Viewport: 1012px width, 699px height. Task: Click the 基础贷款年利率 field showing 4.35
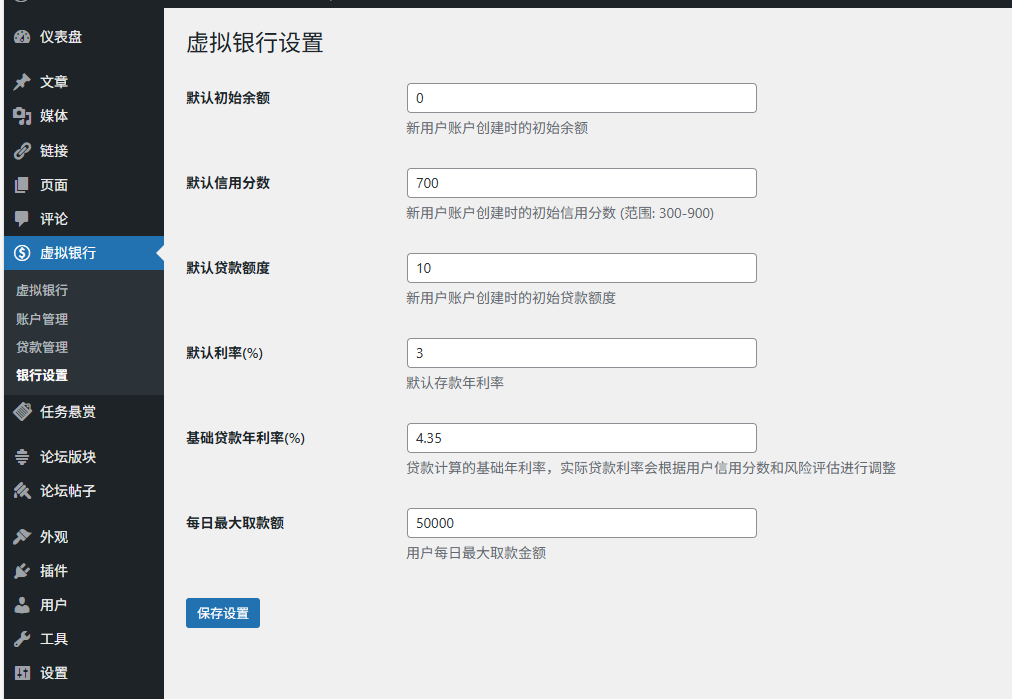point(581,438)
